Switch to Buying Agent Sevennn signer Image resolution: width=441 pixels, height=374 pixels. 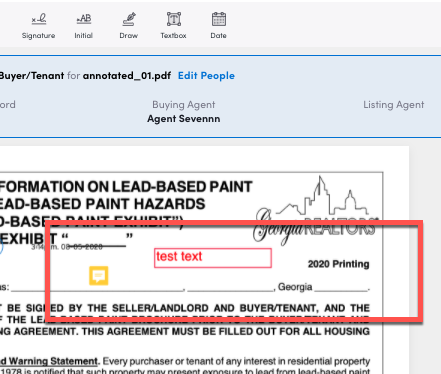184,112
